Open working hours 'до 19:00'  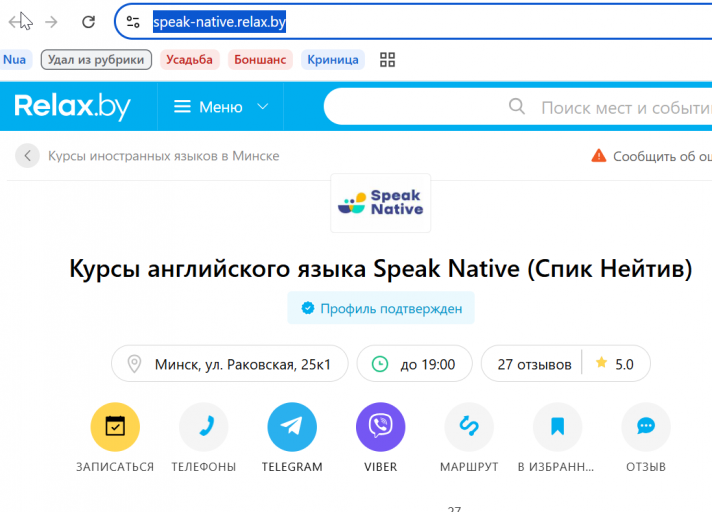415,364
